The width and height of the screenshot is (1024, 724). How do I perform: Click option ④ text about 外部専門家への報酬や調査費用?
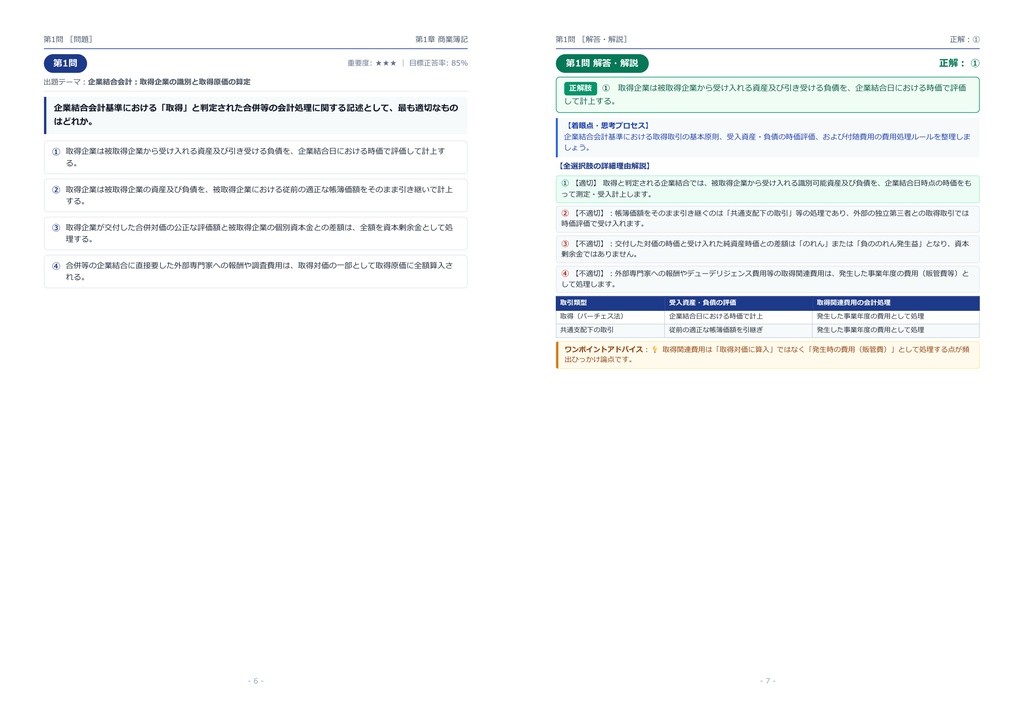(259, 271)
